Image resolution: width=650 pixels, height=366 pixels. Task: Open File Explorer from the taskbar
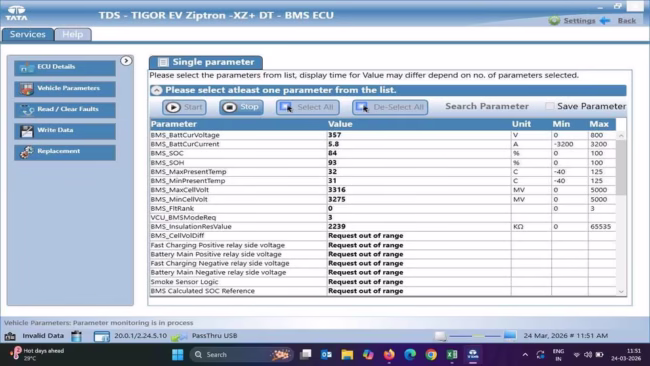[x=347, y=355]
